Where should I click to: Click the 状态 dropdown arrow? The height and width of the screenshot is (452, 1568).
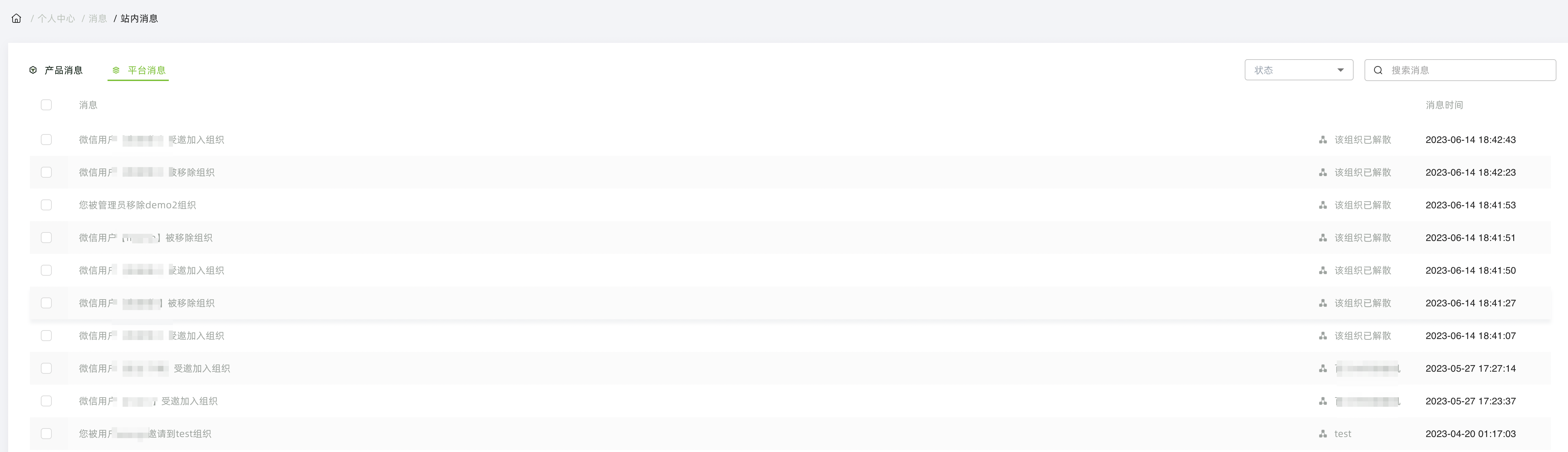[1340, 70]
